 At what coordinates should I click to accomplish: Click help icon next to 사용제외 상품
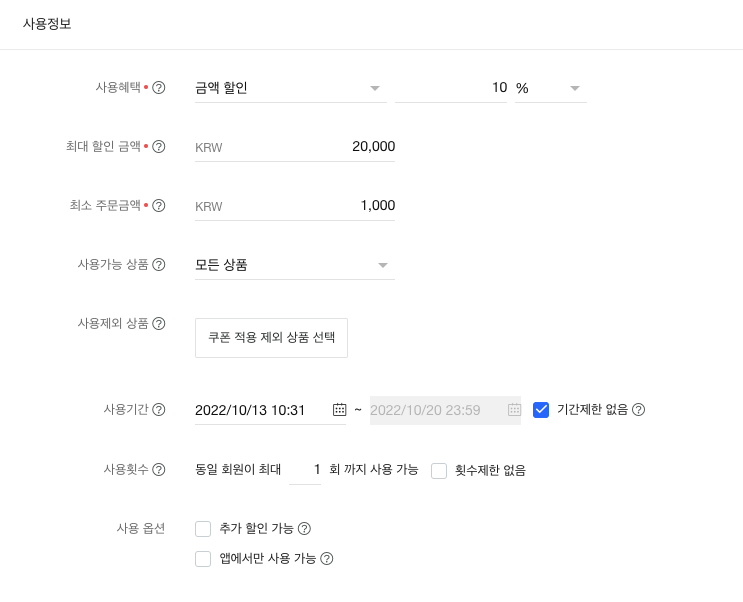pos(159,324)
